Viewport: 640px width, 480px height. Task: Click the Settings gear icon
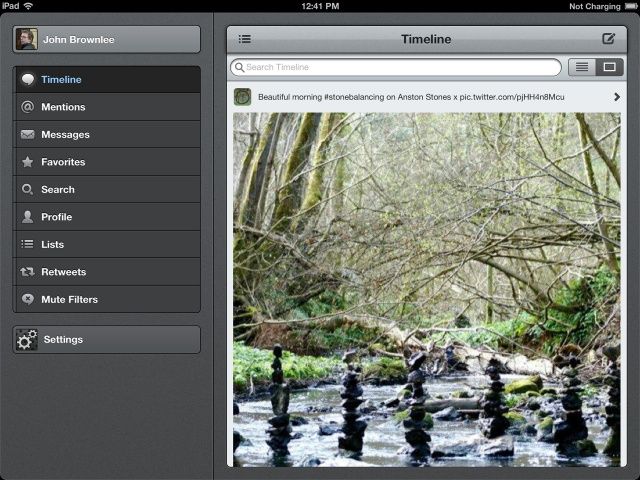[x=27, y=340]
